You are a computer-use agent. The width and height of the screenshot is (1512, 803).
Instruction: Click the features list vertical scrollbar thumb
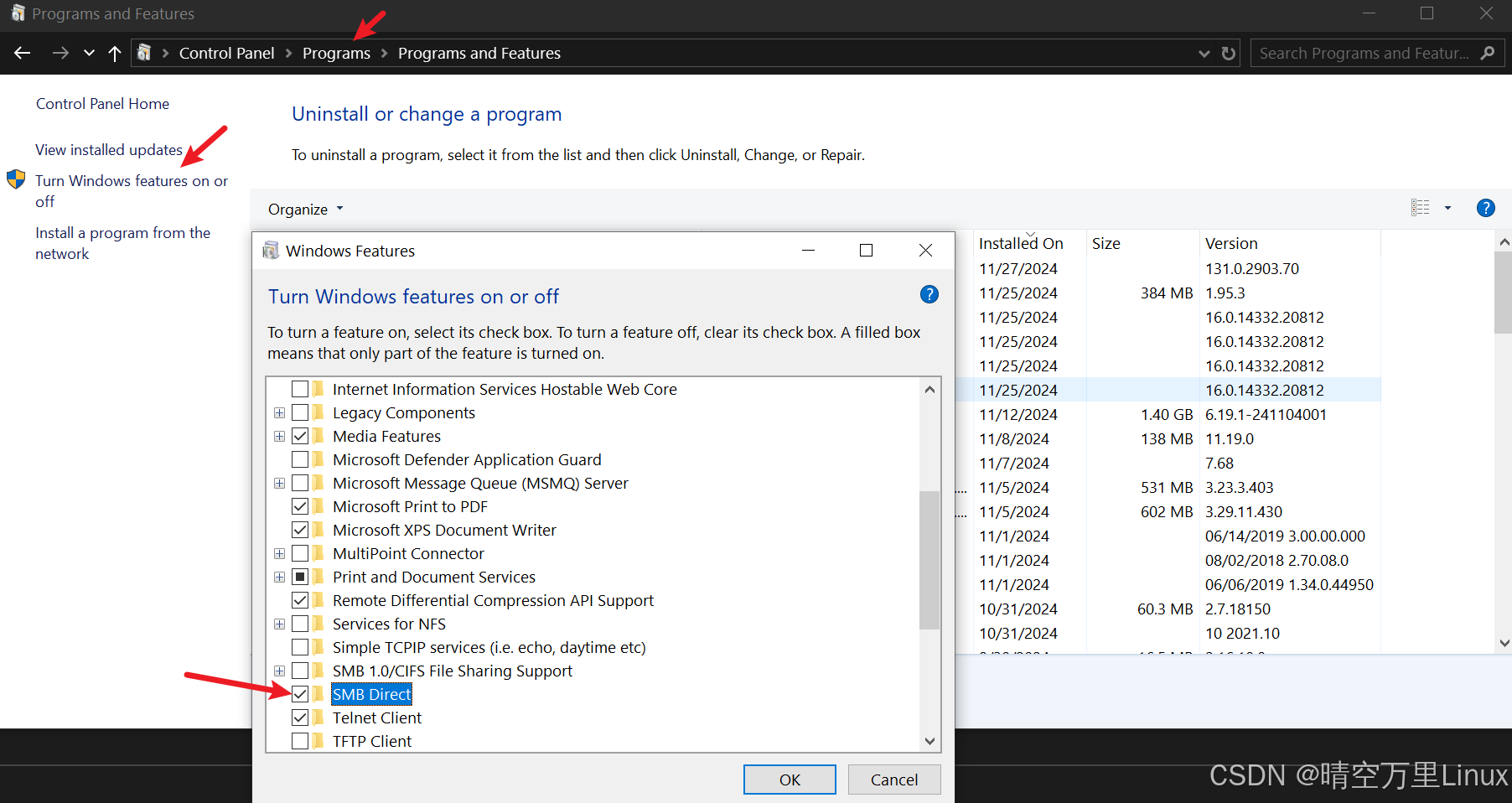click(929, 560)
